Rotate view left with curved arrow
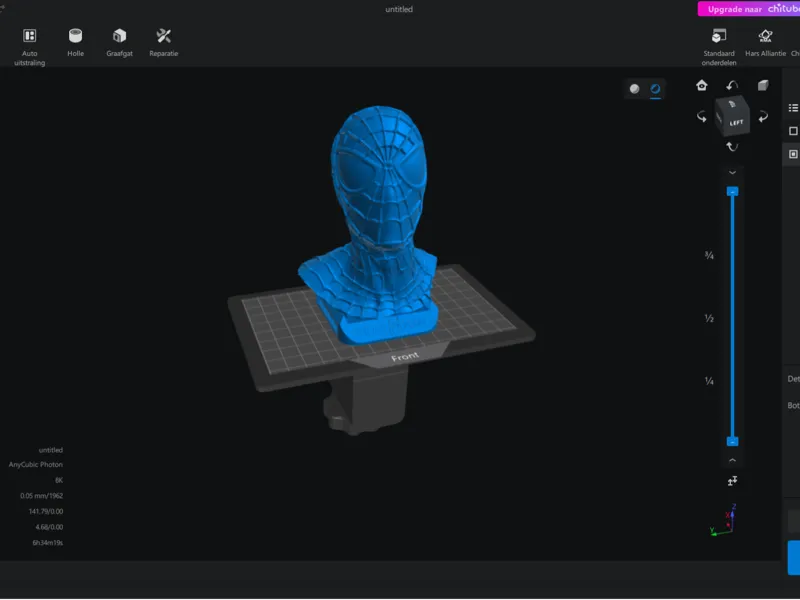 point(702,117)
